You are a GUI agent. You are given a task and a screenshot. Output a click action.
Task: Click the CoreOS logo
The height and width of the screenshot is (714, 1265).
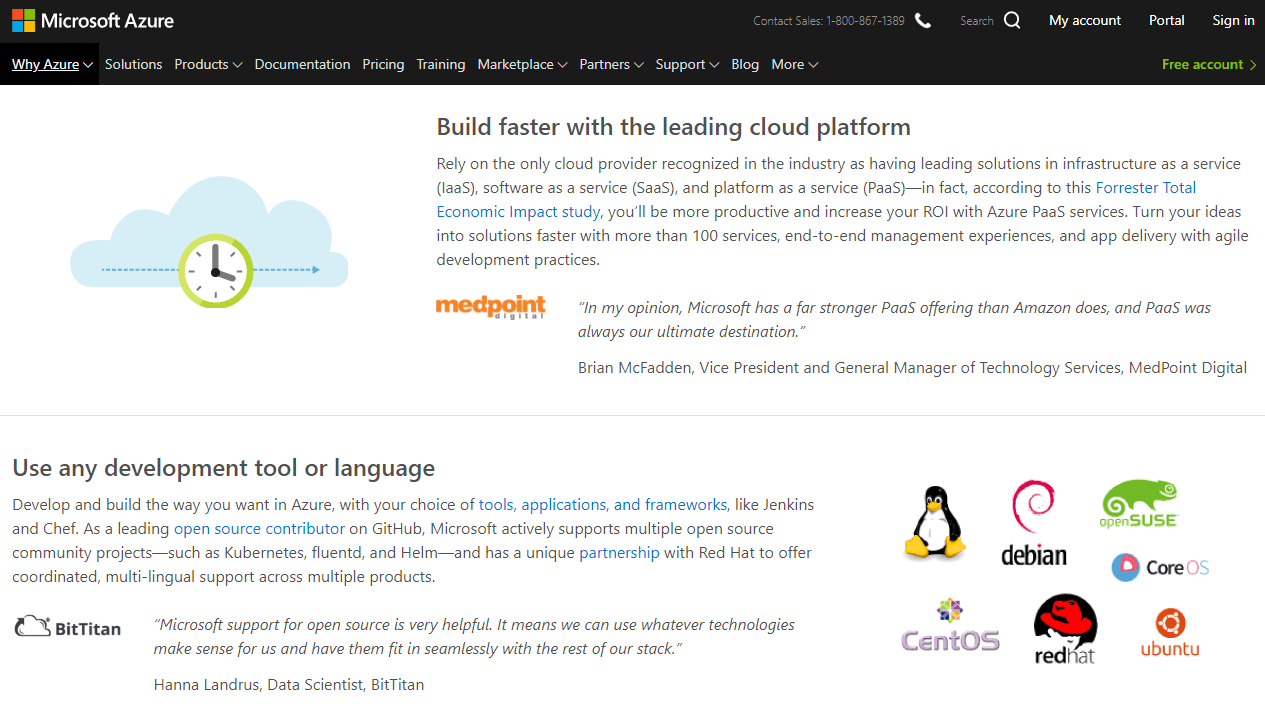coord(1160,567)
